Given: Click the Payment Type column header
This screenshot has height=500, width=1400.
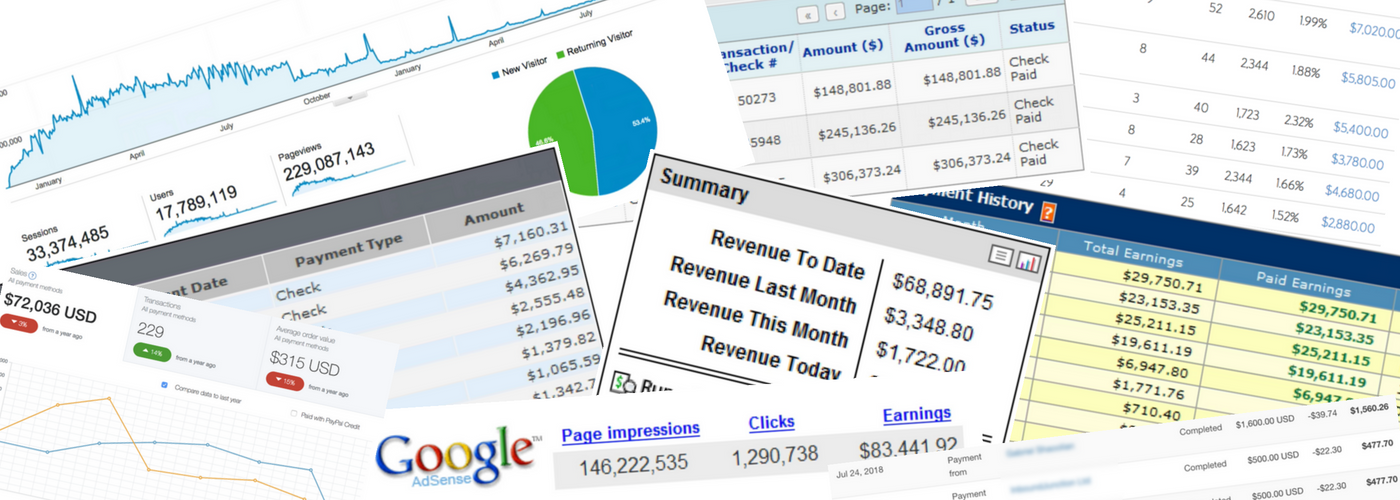Looking at the screenshot, I should pyautogui.click(x=348, y=251).
